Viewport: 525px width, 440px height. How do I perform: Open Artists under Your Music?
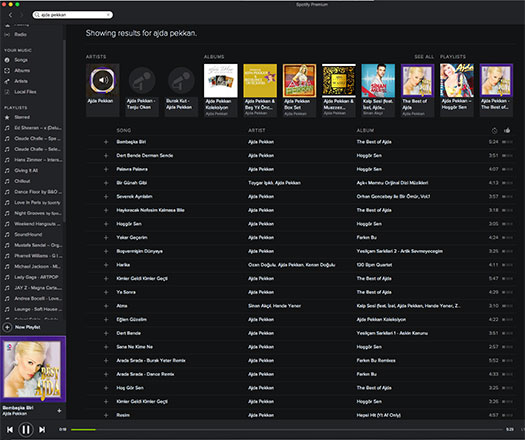21,81
